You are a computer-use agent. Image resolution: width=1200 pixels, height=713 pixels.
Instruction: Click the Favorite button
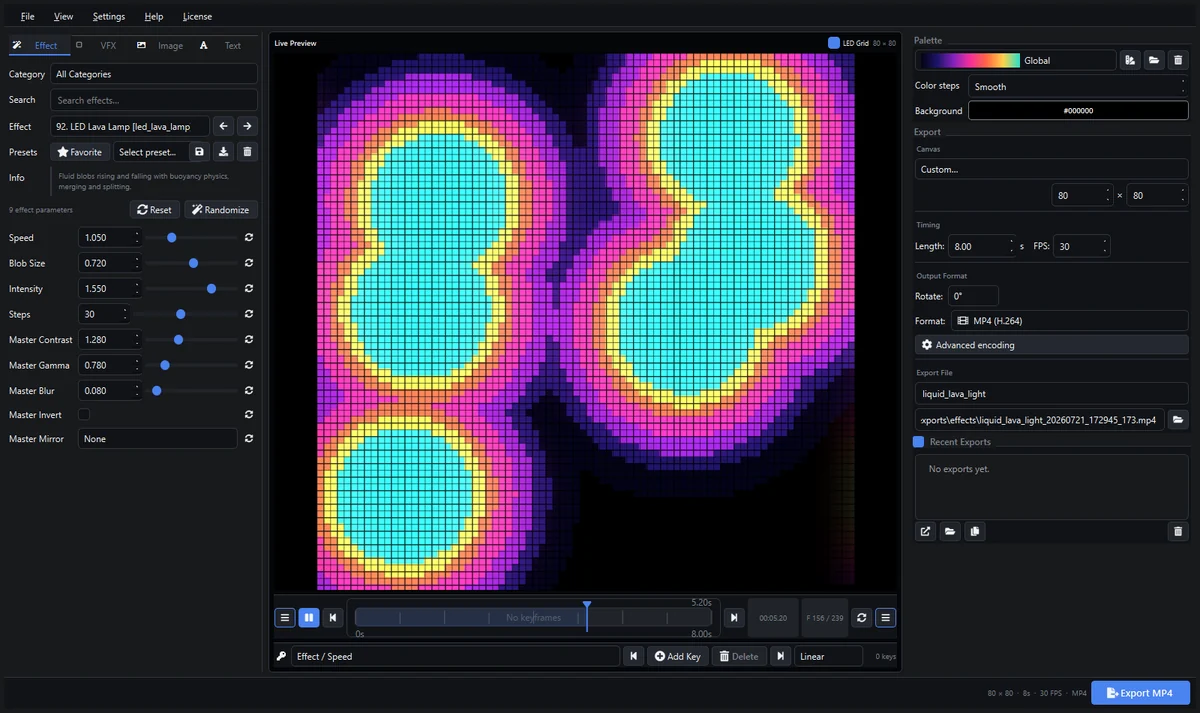click(80, 152)
